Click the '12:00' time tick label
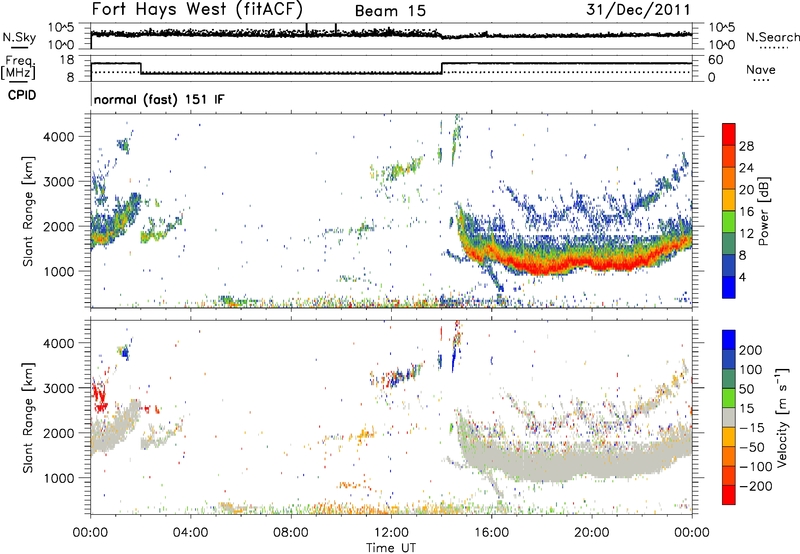 pos(391,533)
